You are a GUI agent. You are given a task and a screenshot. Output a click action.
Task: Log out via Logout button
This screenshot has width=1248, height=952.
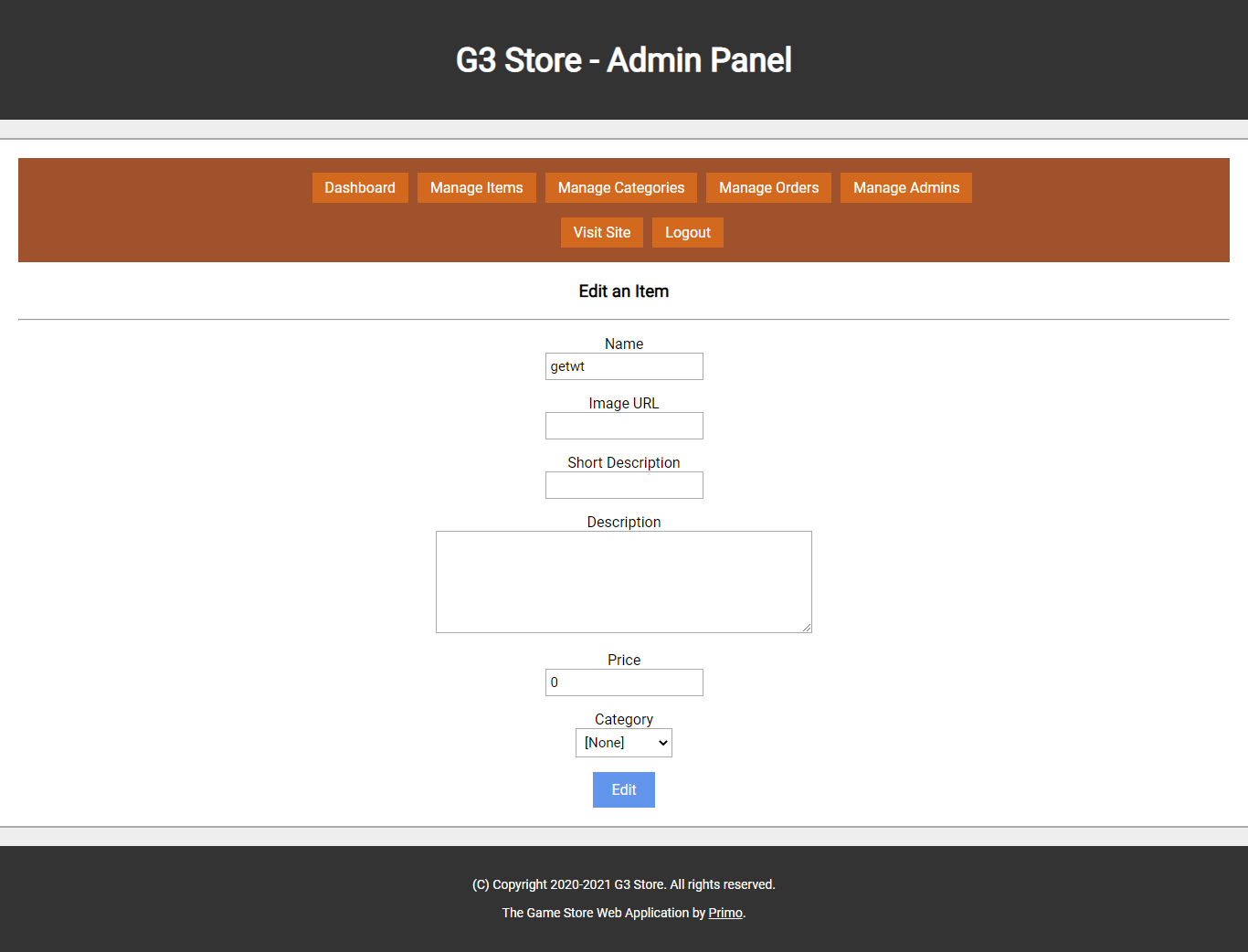[688, 232]
